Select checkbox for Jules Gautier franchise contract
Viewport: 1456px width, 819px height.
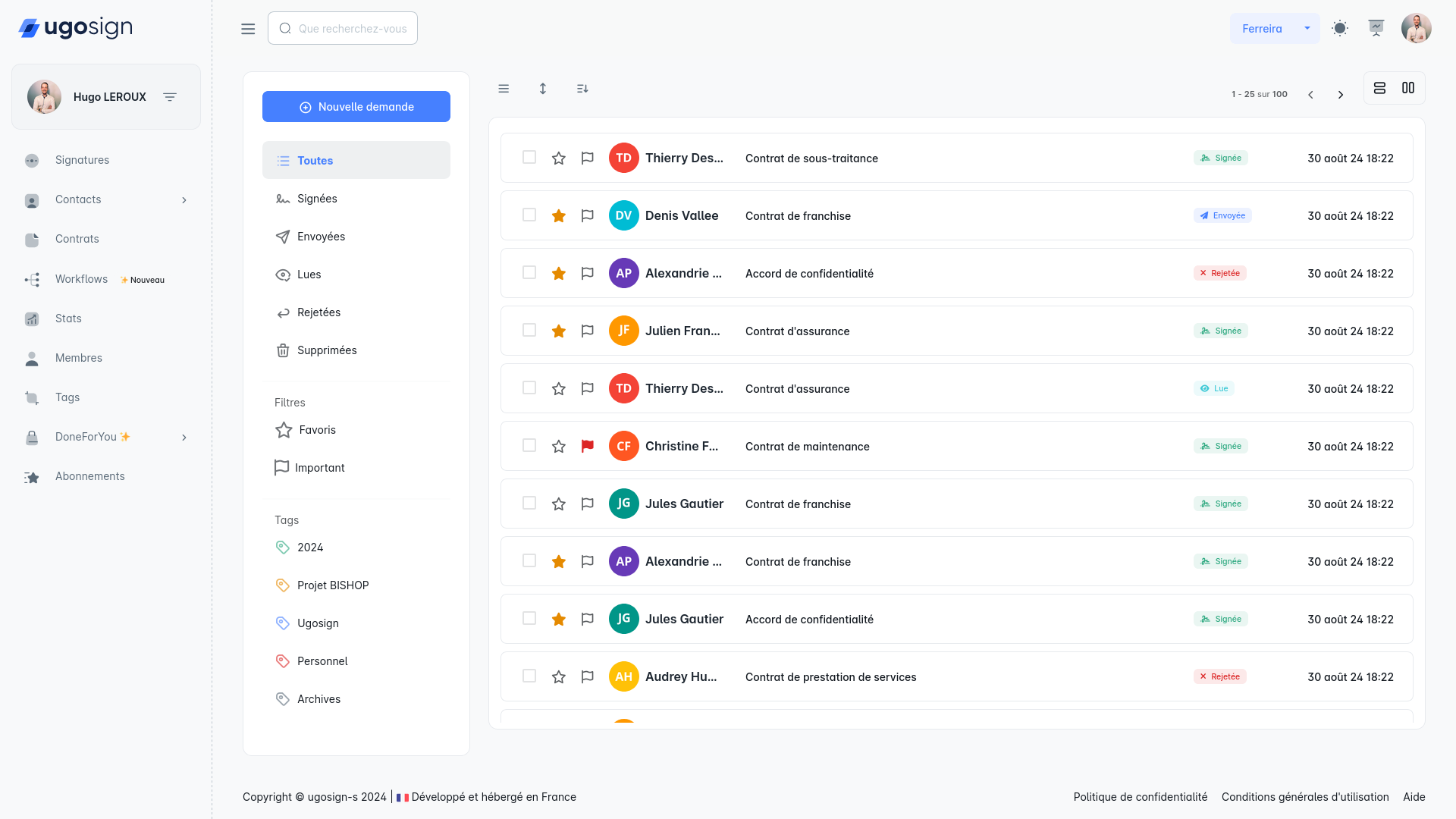[x=529, y=504]
